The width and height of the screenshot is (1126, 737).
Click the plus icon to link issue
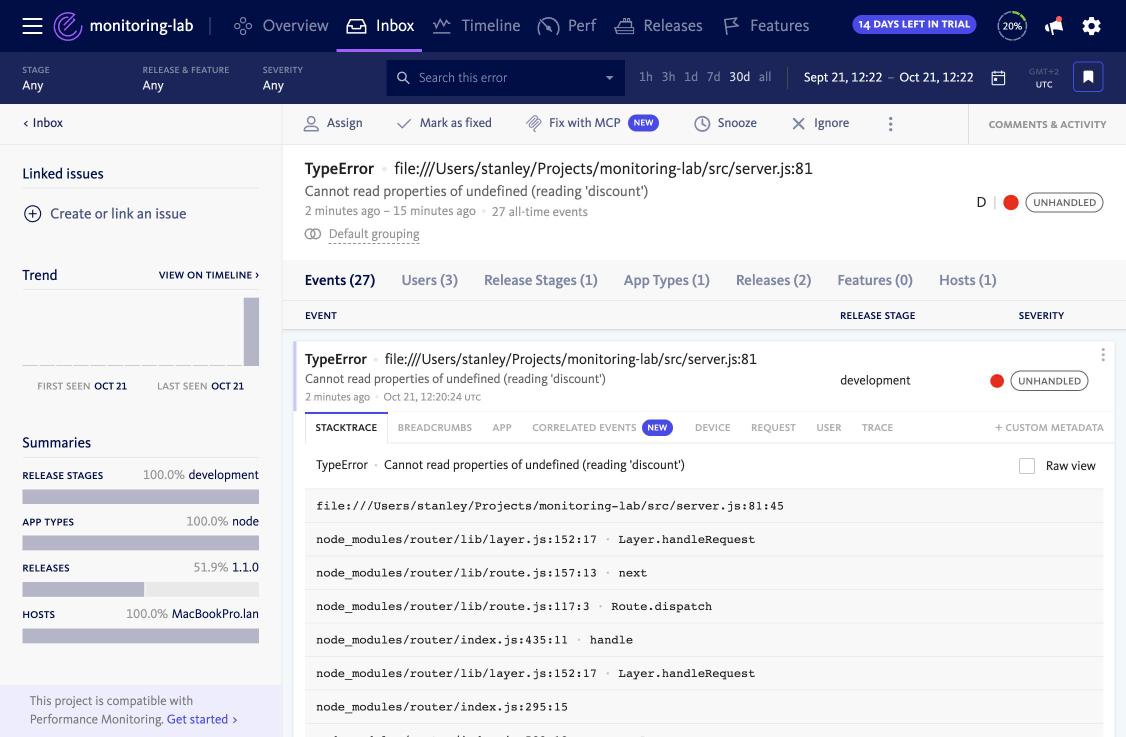32,213
